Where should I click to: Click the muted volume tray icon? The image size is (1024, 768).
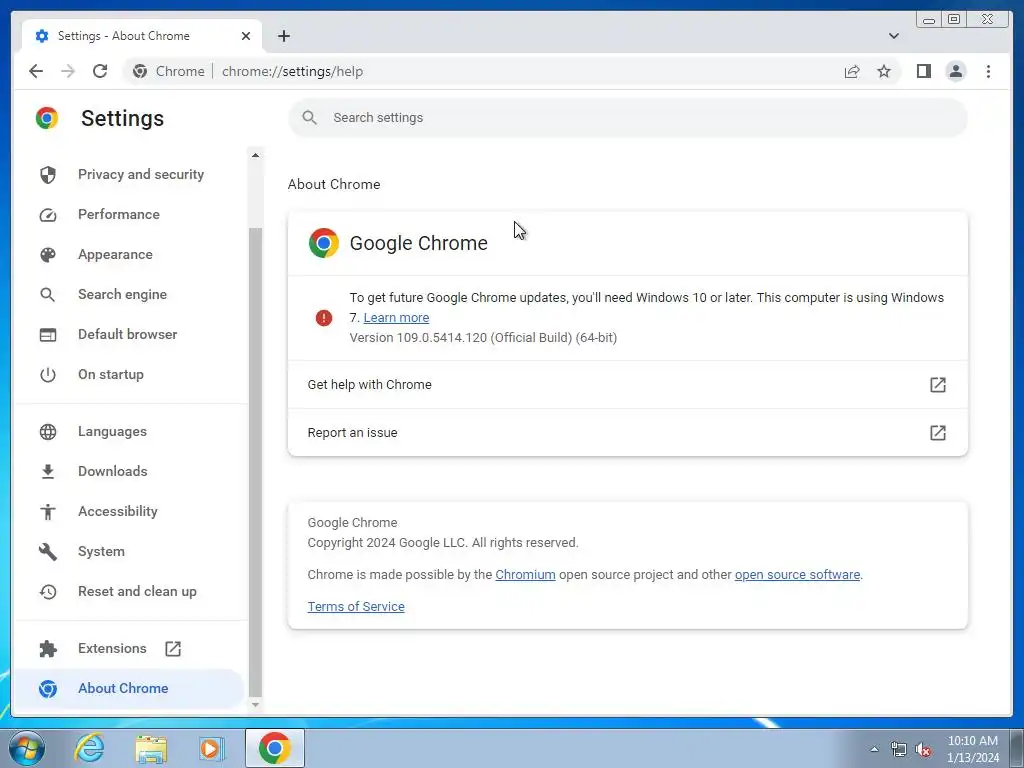923,750
